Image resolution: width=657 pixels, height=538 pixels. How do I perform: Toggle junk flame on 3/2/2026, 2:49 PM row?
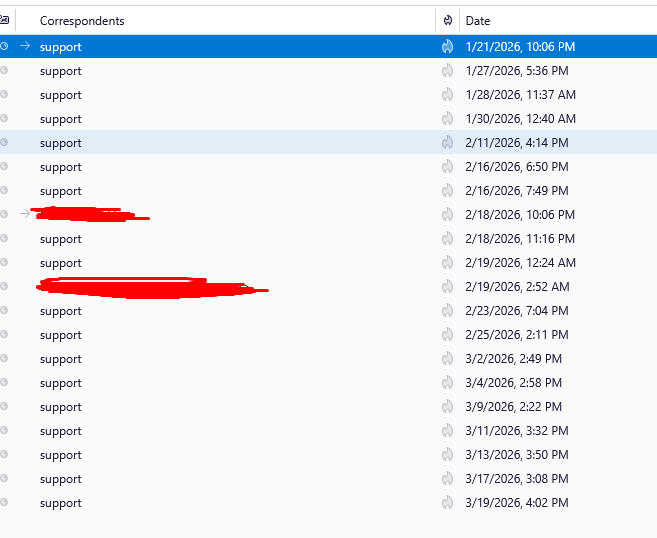(447, 359)
